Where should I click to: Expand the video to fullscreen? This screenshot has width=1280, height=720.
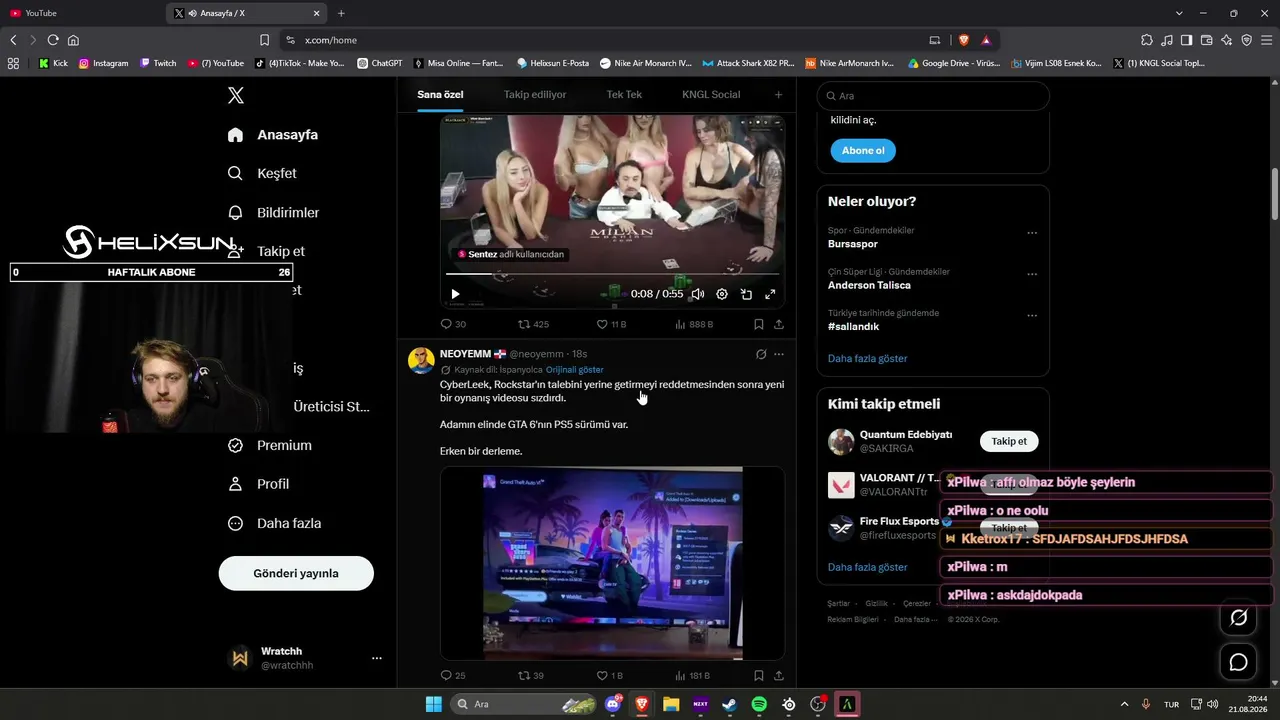770,294
